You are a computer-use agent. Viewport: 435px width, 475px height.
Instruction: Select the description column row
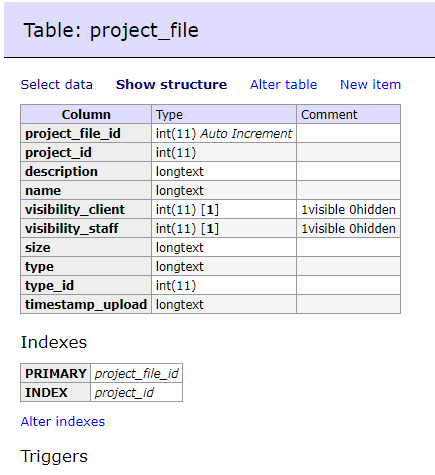(210, 172)
